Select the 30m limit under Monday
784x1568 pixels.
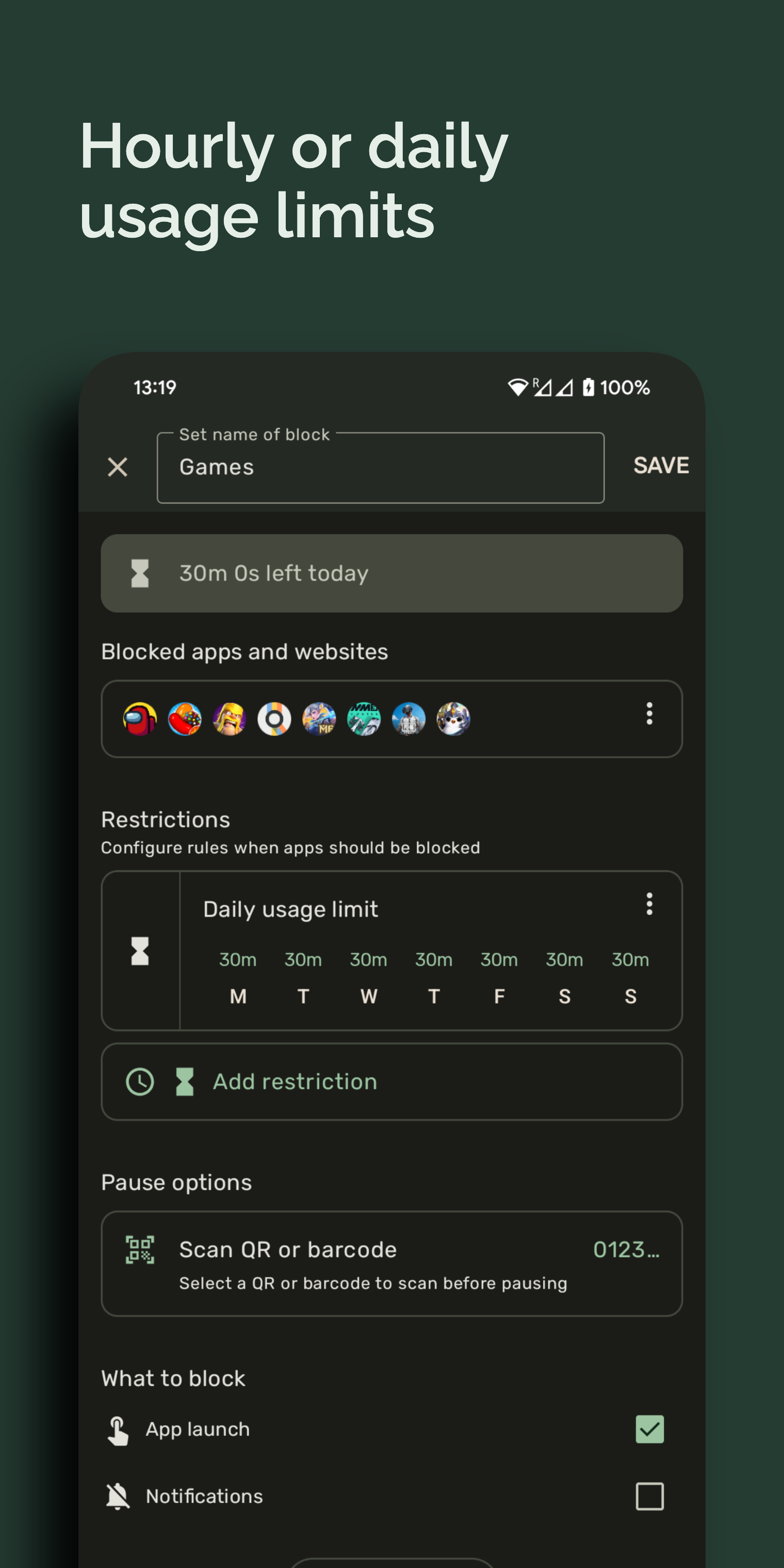tap(238, 959)
